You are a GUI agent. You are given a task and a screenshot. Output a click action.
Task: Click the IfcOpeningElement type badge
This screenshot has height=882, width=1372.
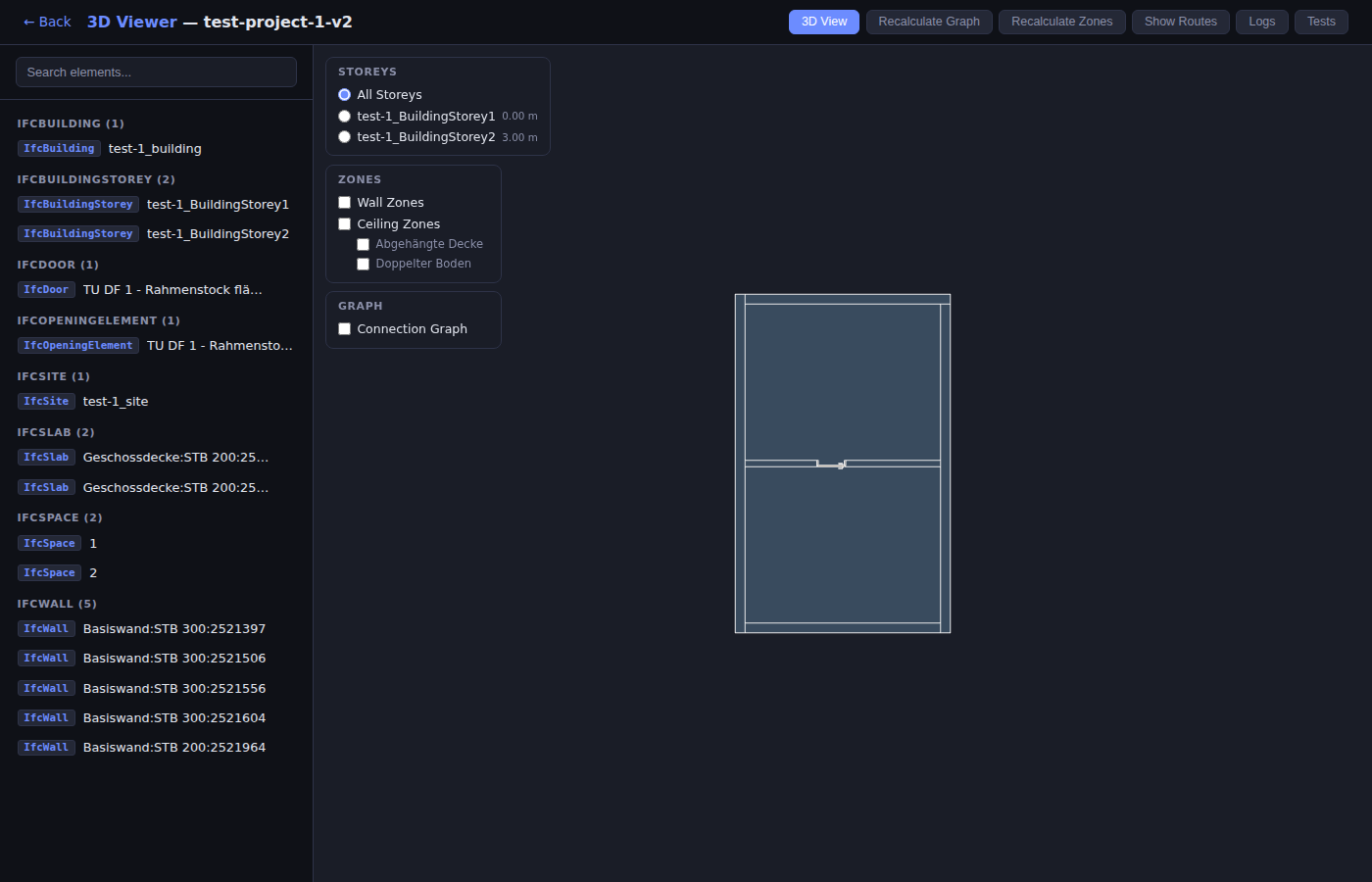coord(77,345)
